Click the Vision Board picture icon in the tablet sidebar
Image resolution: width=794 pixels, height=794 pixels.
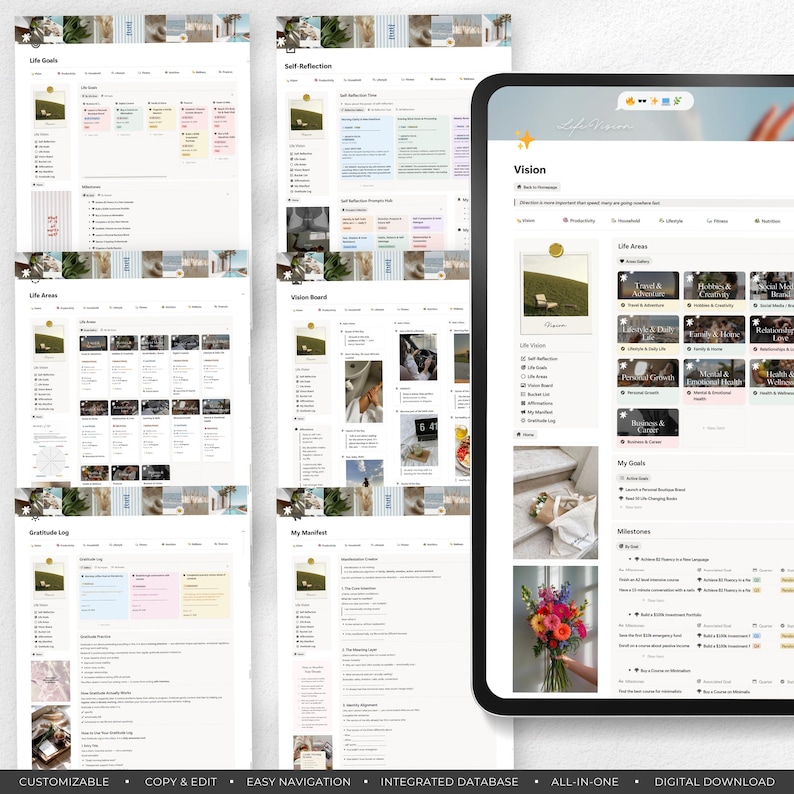pos(523,385)
